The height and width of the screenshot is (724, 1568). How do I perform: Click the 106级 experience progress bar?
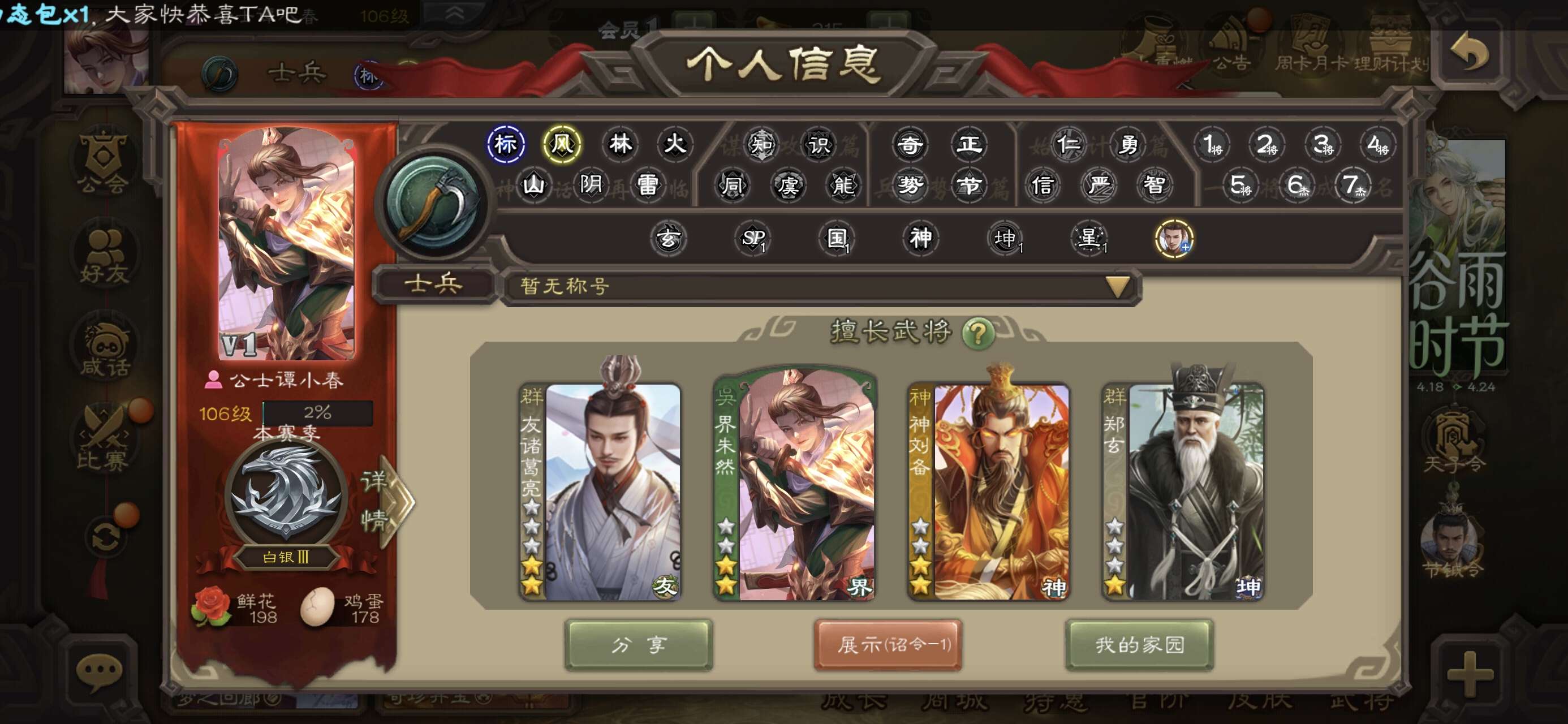point(317,413)
